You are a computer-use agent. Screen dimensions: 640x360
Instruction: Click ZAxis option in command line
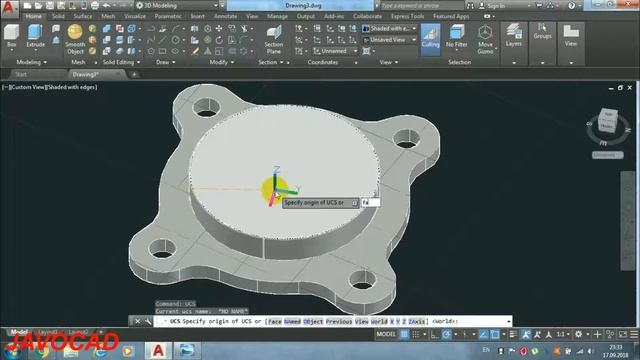click(417, 322)
